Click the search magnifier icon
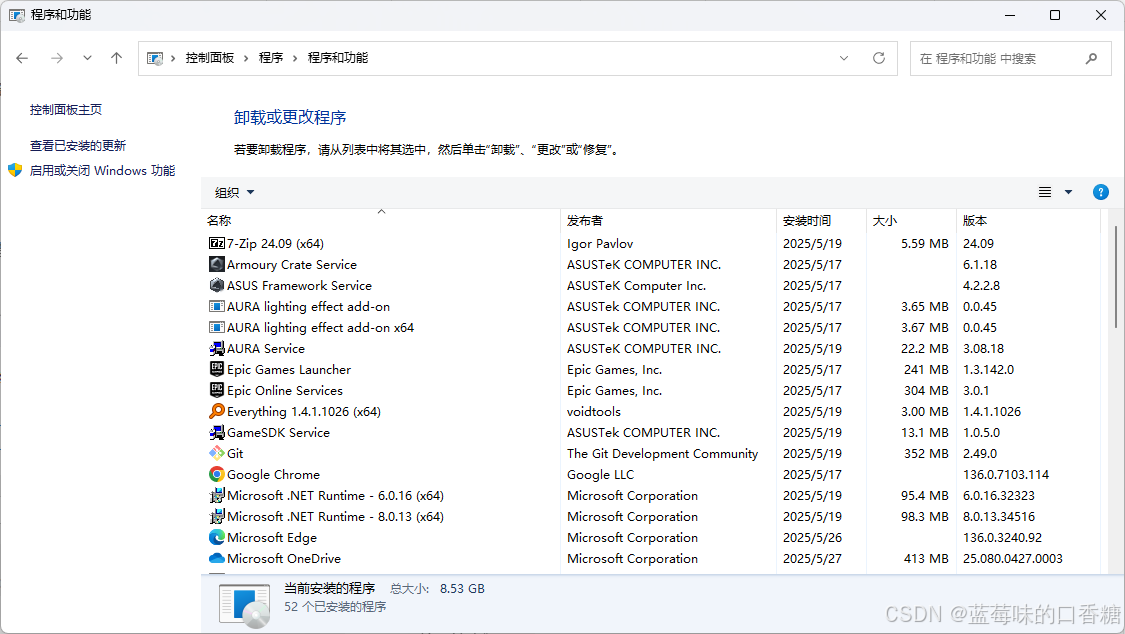The width and height of the screenshot is (1125, 634). (1091, 58)
